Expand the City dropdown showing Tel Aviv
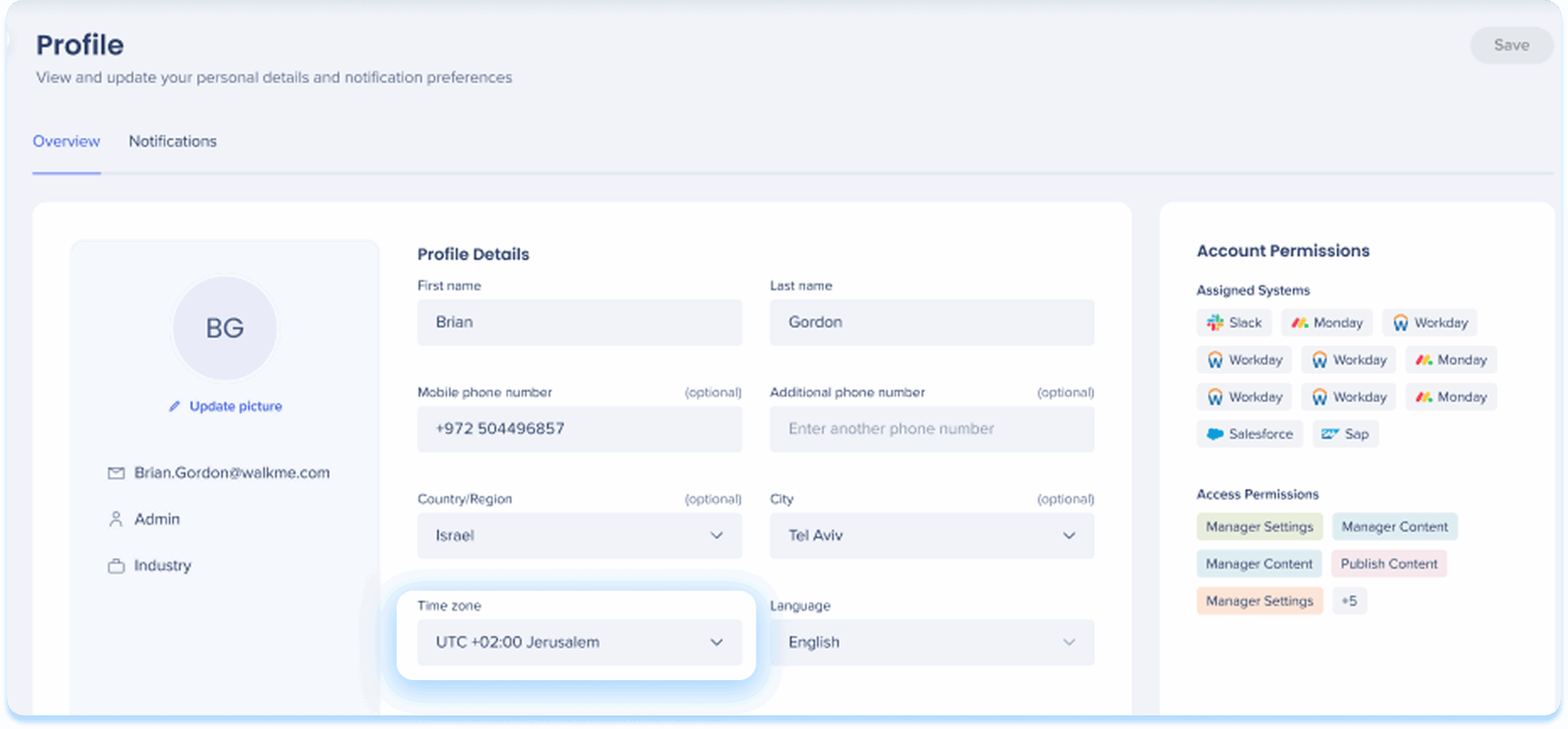1568x729 pixels. tap(931, 535)
